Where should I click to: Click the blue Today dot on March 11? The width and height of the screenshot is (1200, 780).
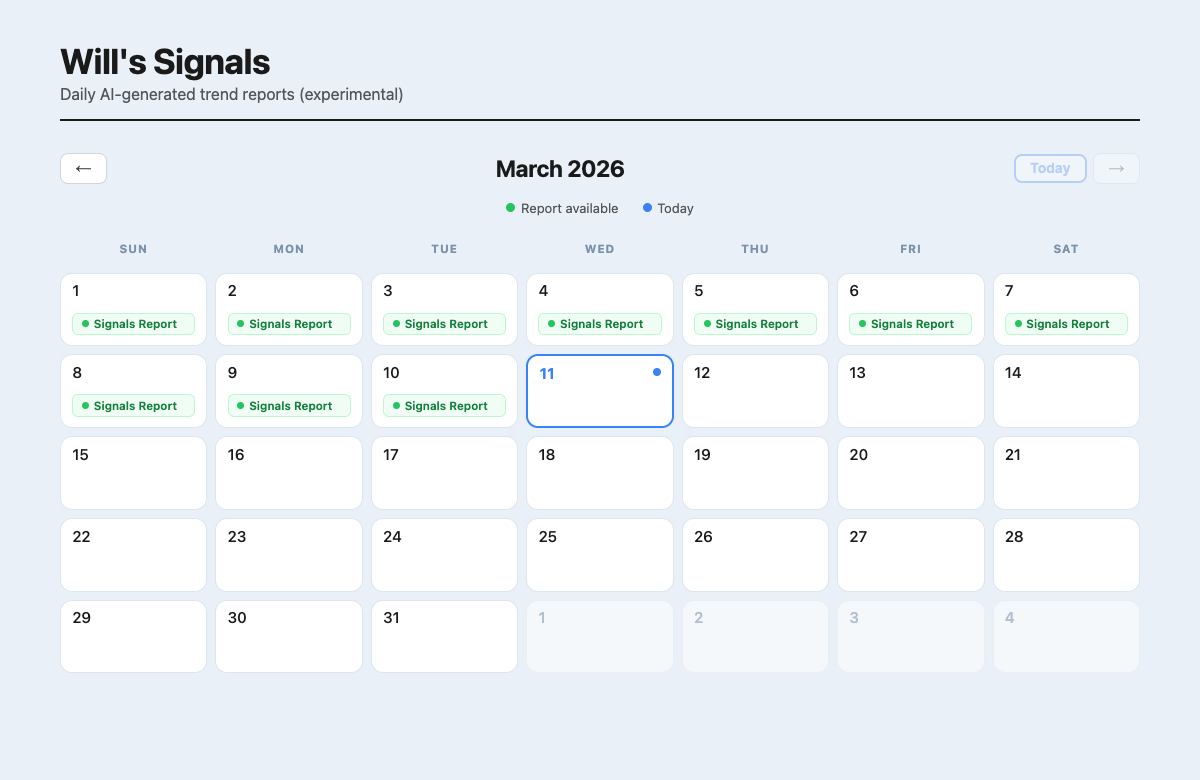(x=657, y=371)
